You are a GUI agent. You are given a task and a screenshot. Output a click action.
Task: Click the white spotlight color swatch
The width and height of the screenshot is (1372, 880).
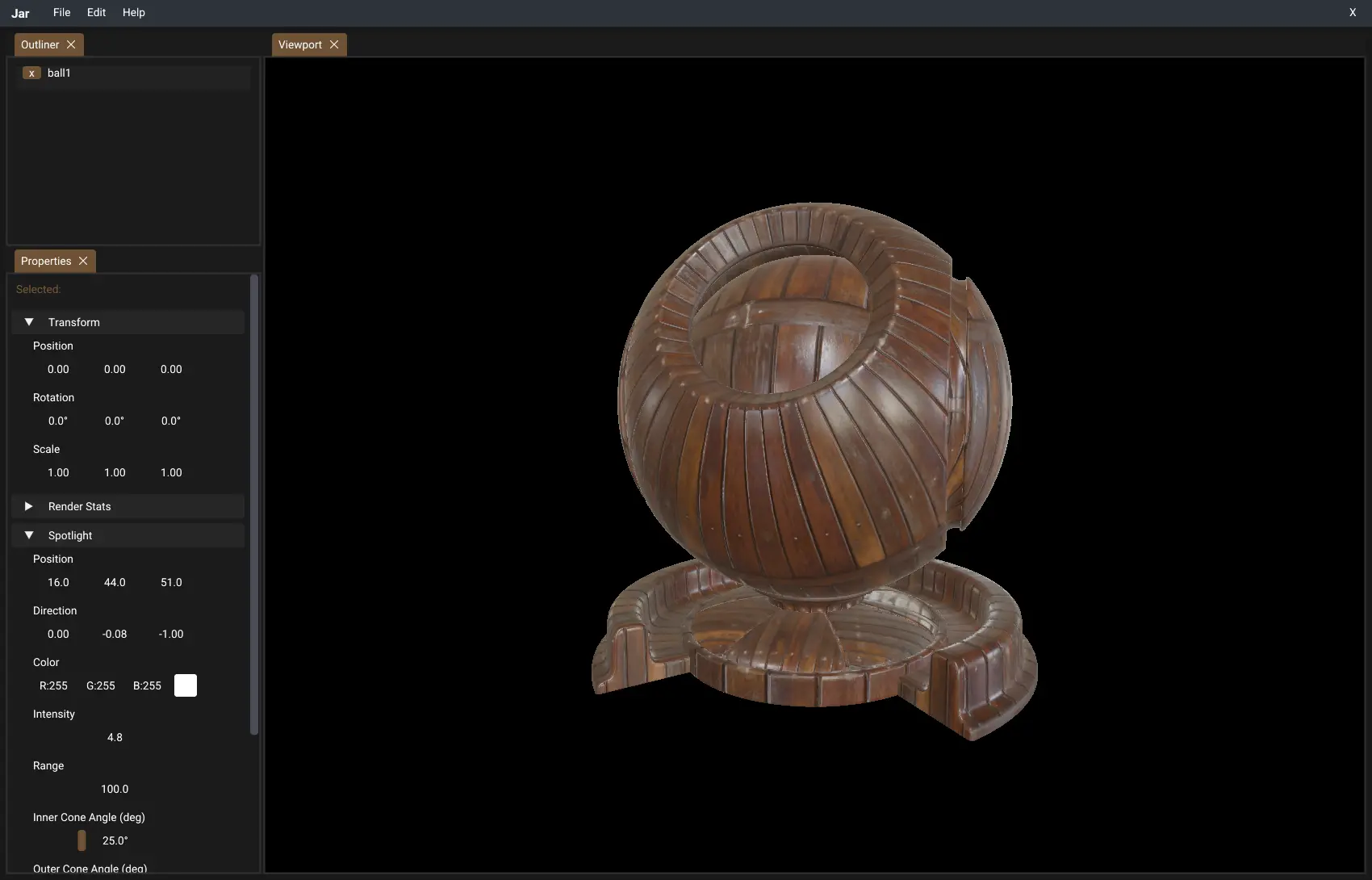click(x=186, y=685)
